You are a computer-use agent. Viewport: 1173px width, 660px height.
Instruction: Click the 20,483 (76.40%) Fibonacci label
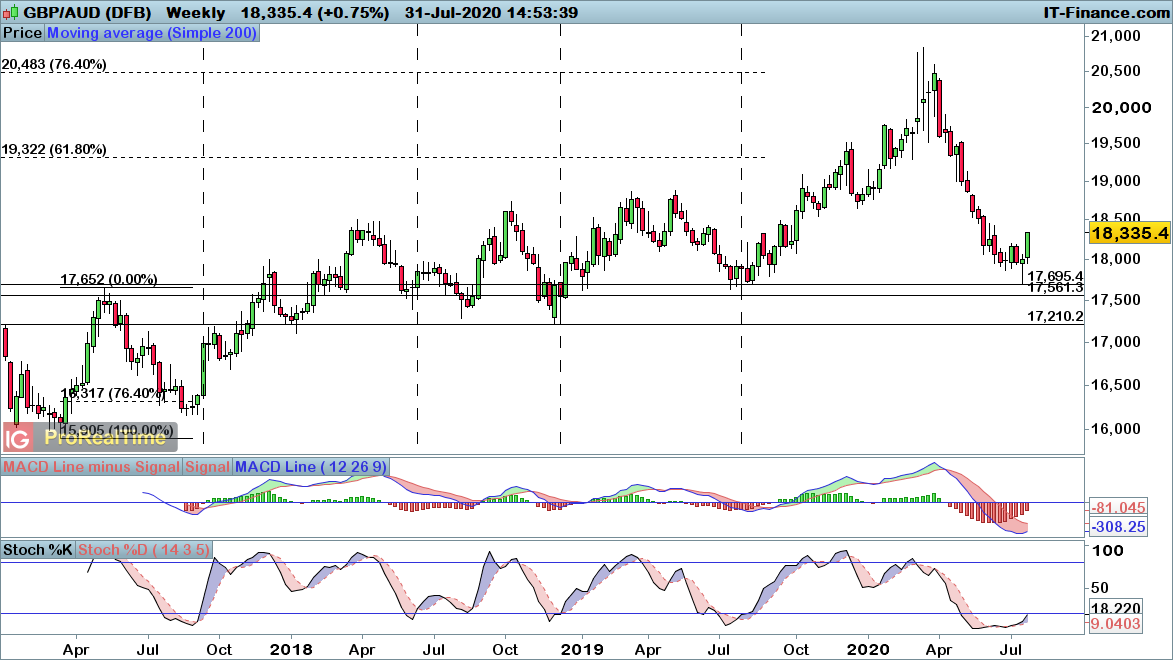pyautogui.click(x=54, y=64)
